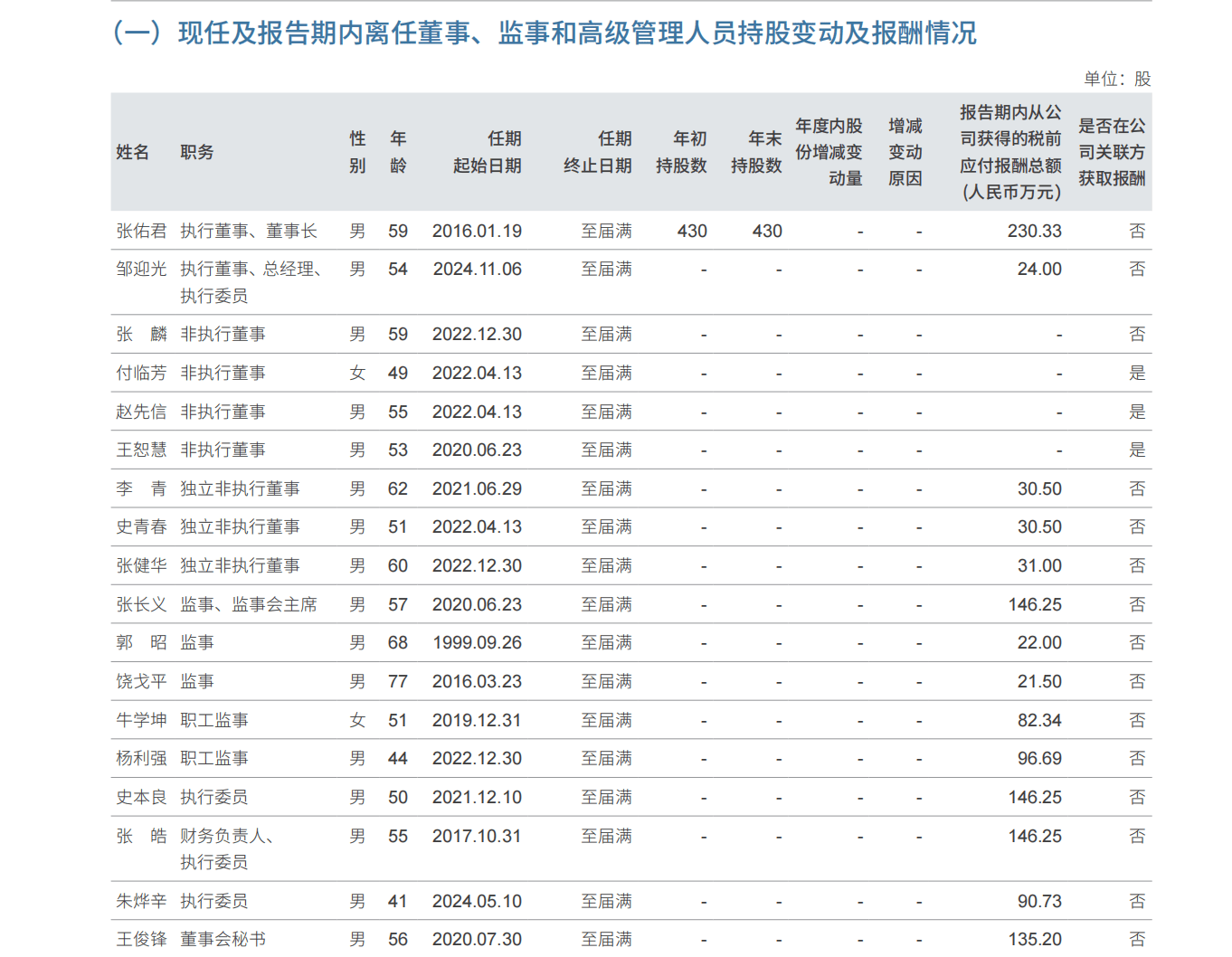
Task: Click the name 张佑君
Action: point(141,231)
